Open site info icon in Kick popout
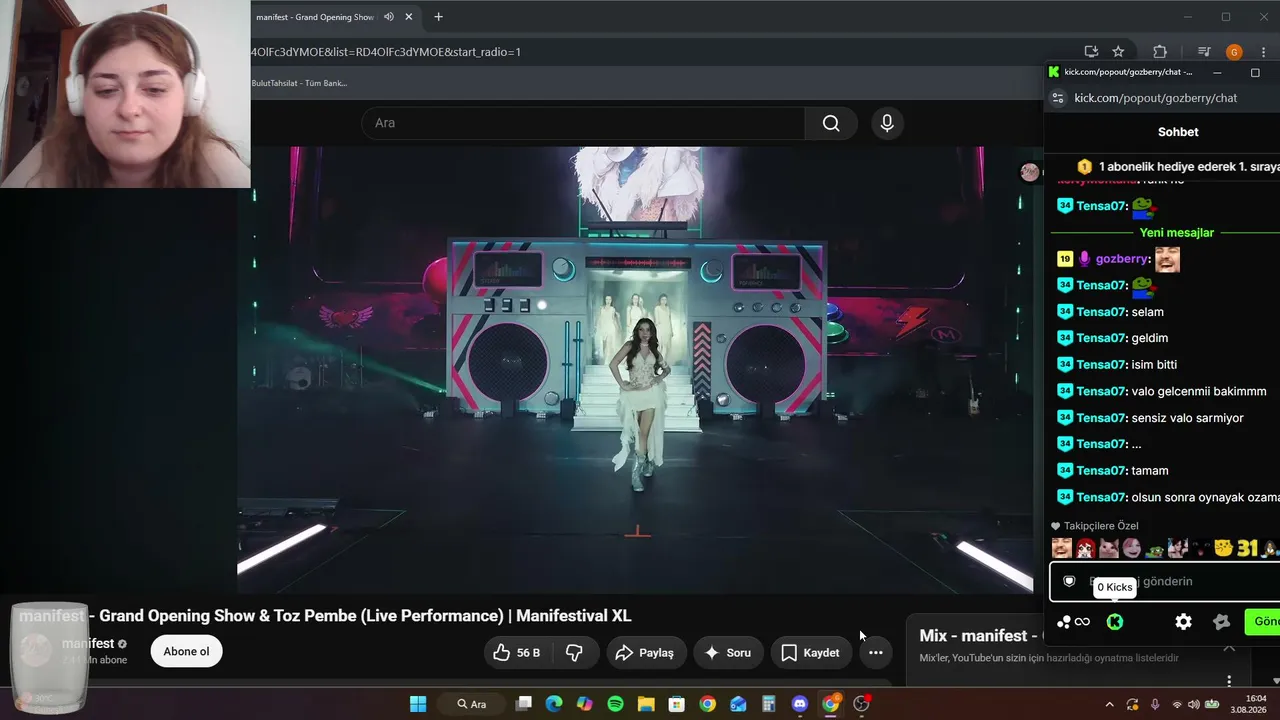Screen dimensions: 1280x720 pyautogui.click(x=1058, y=98)
